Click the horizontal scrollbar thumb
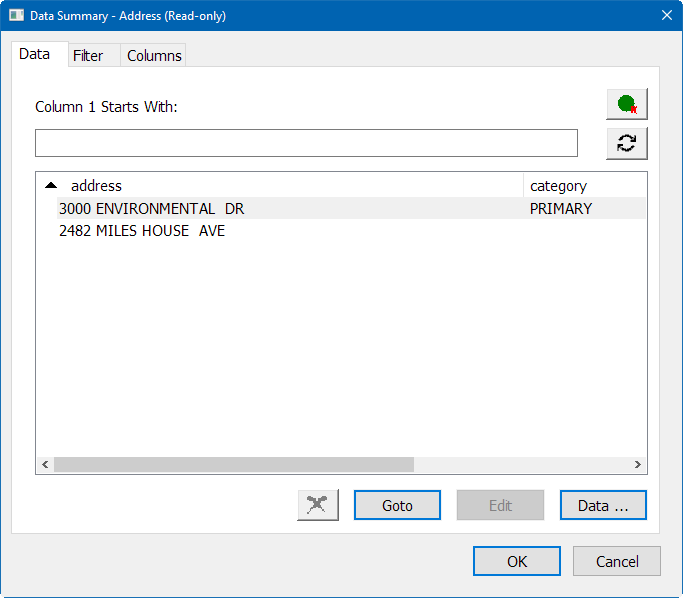The image size is (683, 598). tap(233, 465)
